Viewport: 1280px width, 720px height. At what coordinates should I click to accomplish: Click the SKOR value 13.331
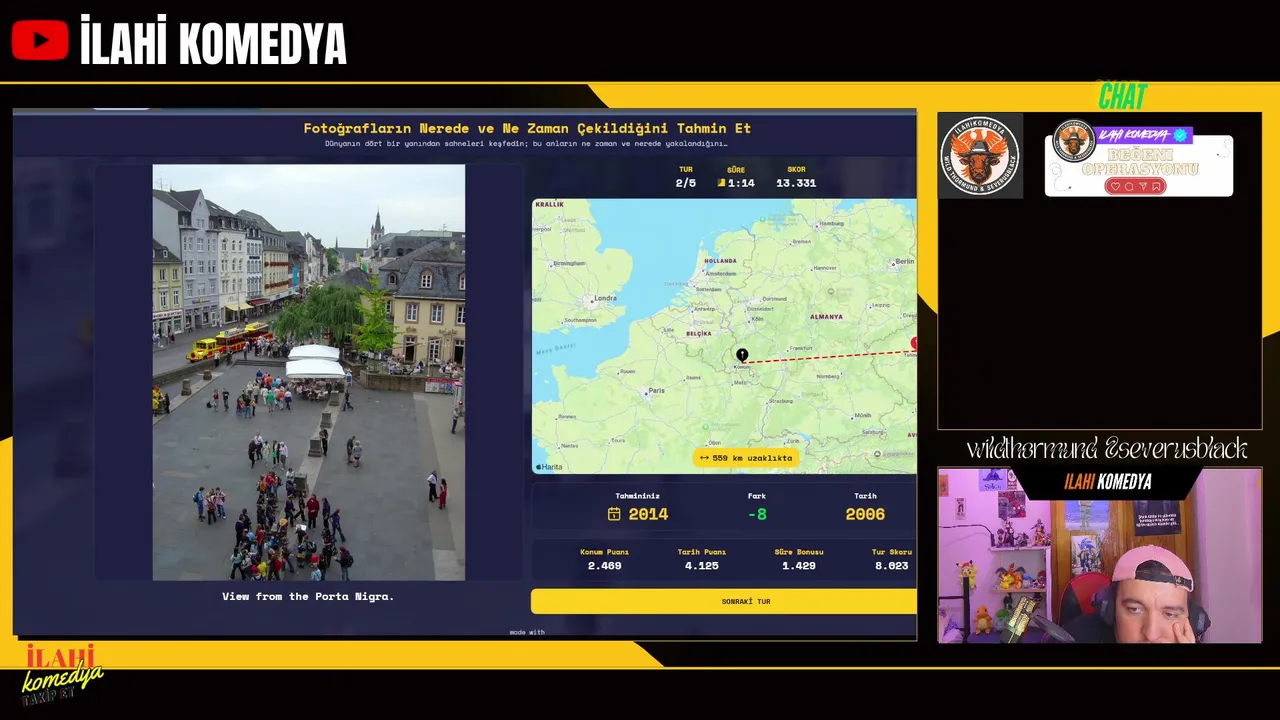click(796, 183)
